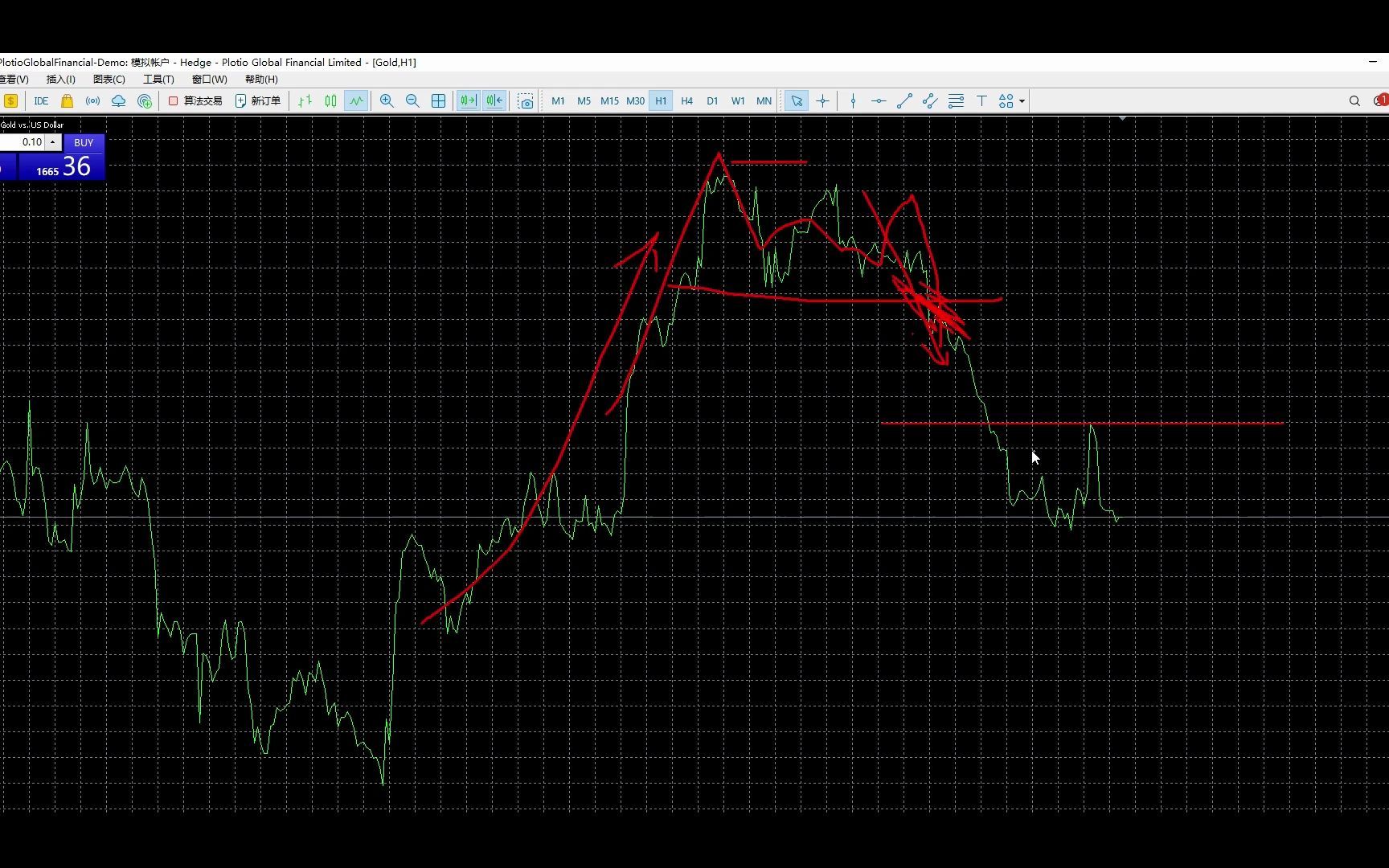Tile chart windows with grid icon
Screen dimensions: 1389x868
coord(438,100)
